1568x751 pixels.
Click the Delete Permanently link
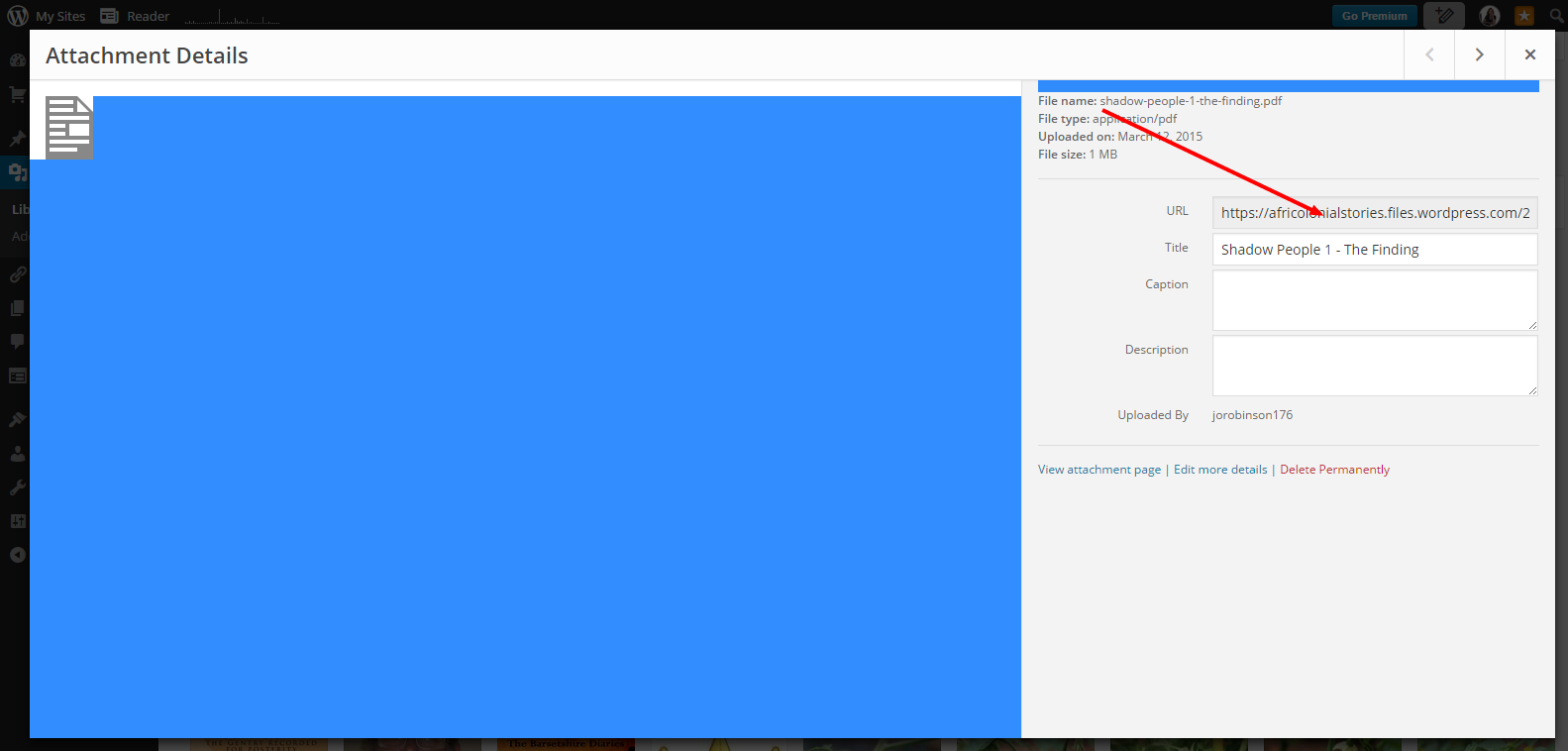(1334, 470)
